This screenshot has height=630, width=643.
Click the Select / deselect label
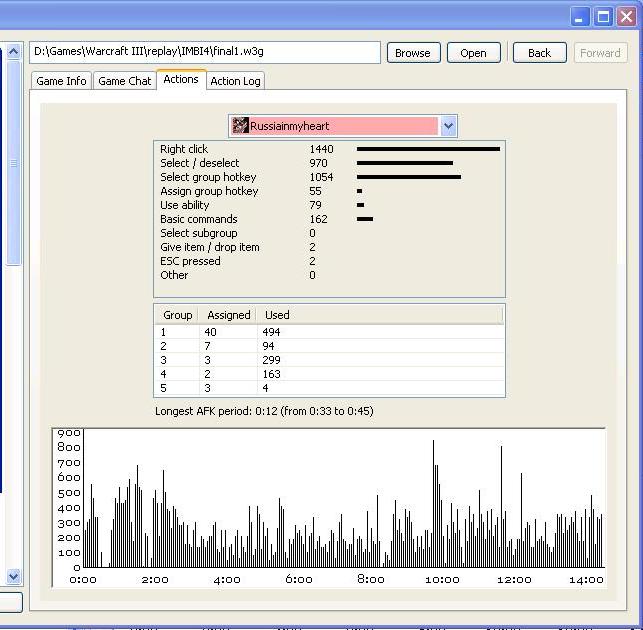[x=200, y=163]
